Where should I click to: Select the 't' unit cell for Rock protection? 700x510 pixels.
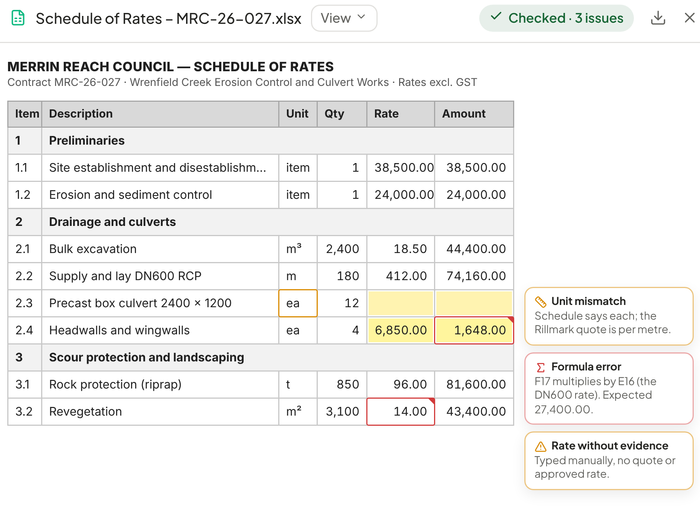(298, 385)
